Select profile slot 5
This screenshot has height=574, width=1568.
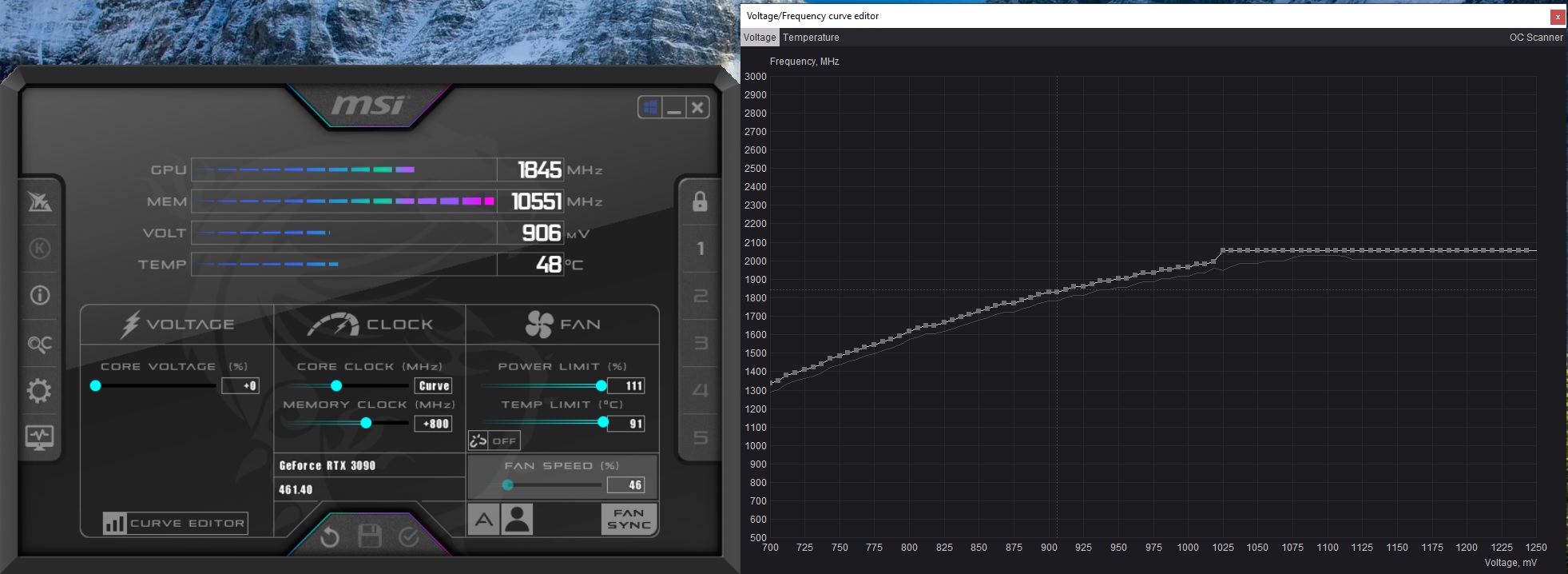coord(700,437)
